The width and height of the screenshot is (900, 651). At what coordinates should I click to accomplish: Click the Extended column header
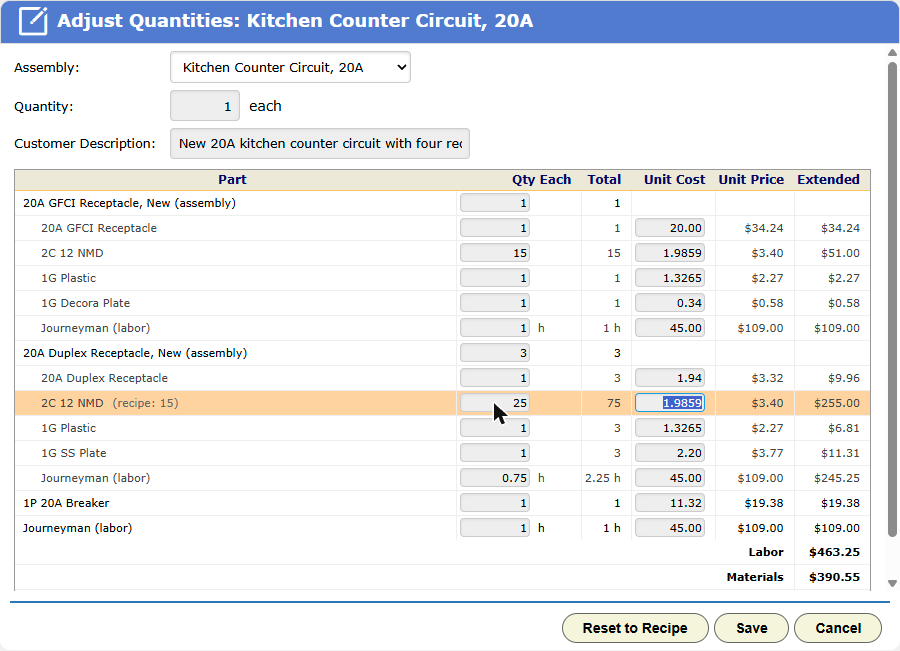tap(828, 180)
